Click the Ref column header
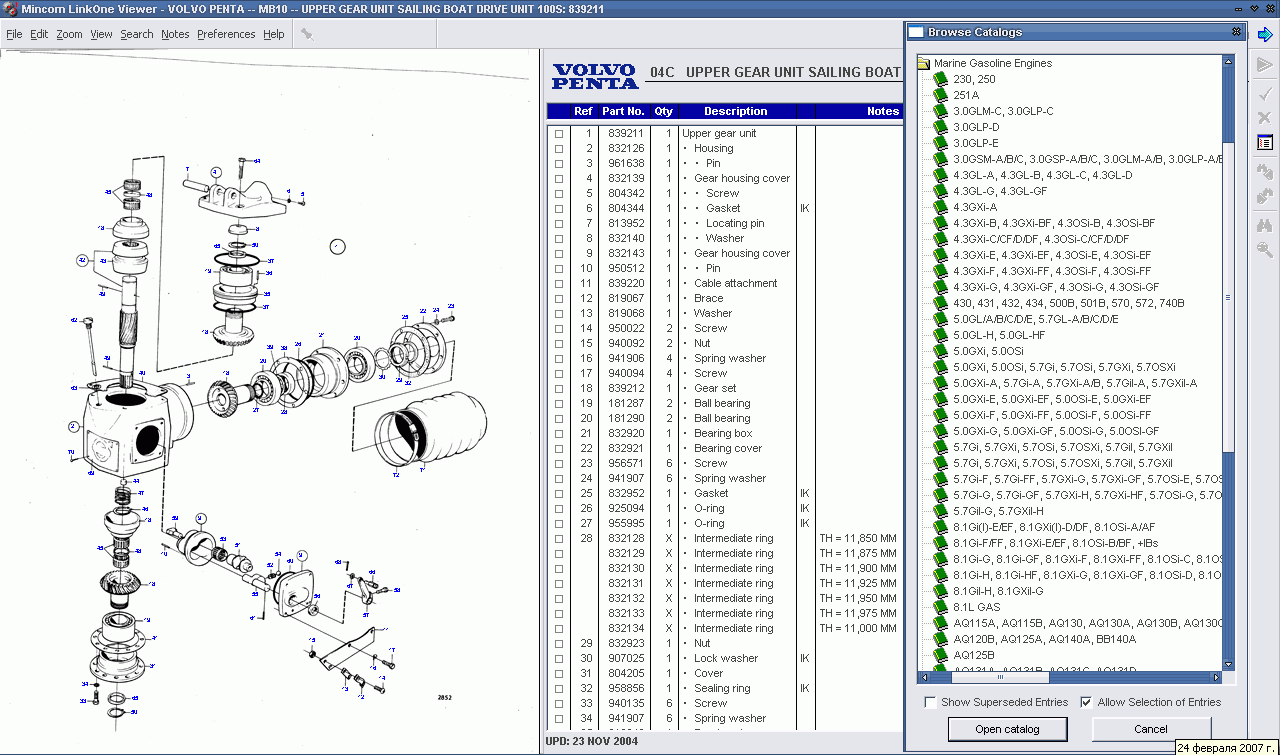 click(x=583, y=111)
